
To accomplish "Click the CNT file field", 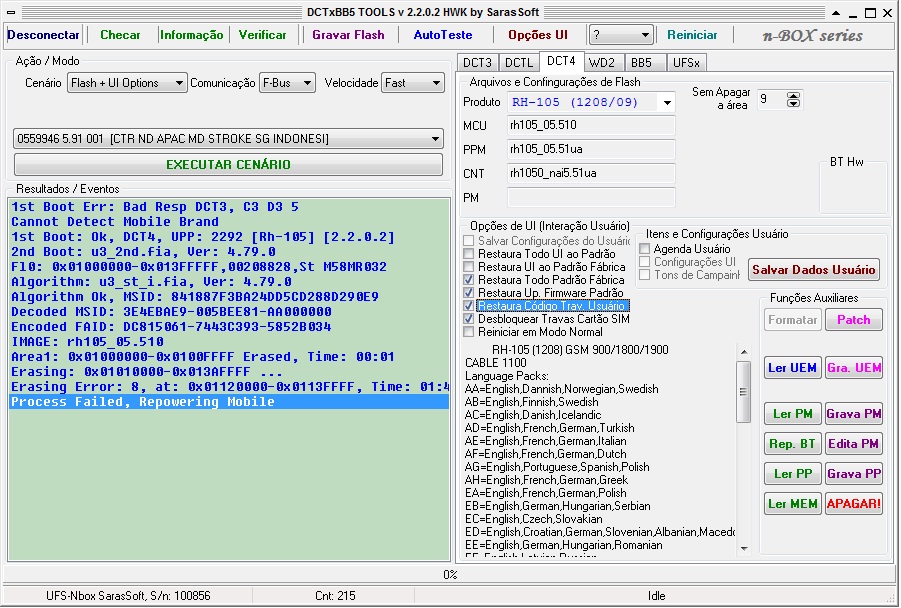I will tap(591, 174).
